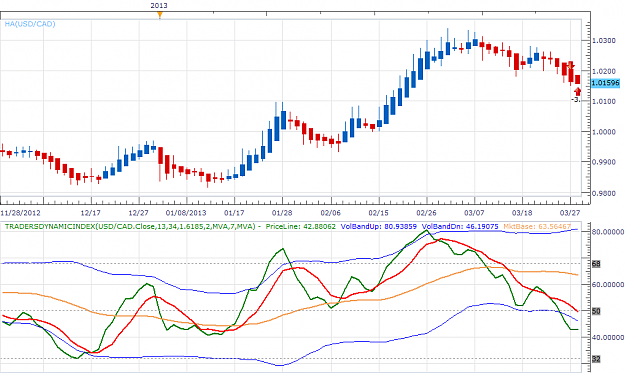Click the MktBase: 63.56467 value
625x373 pixels.
click(537, 227)
